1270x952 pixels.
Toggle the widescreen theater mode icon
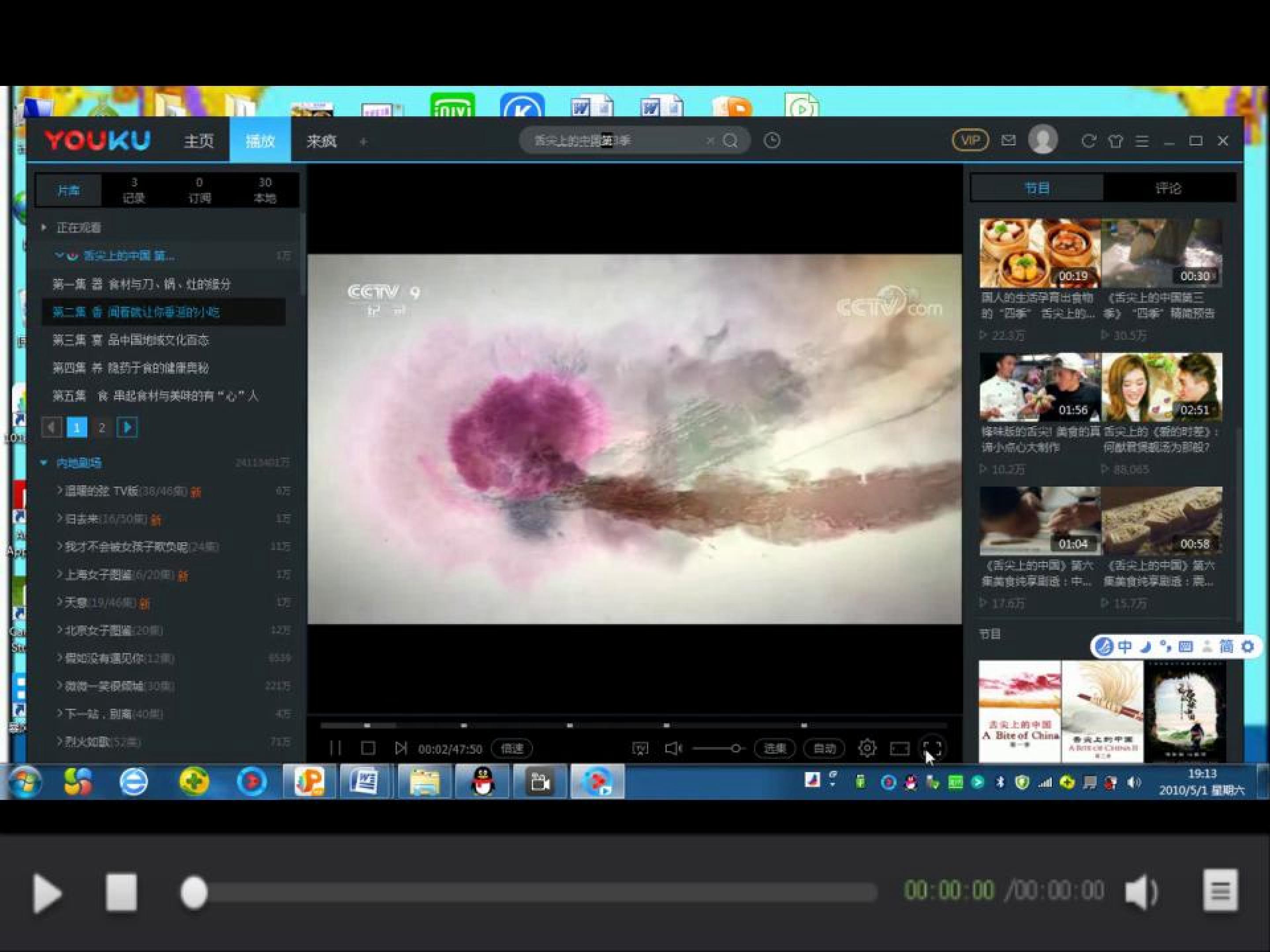(900, 748)
